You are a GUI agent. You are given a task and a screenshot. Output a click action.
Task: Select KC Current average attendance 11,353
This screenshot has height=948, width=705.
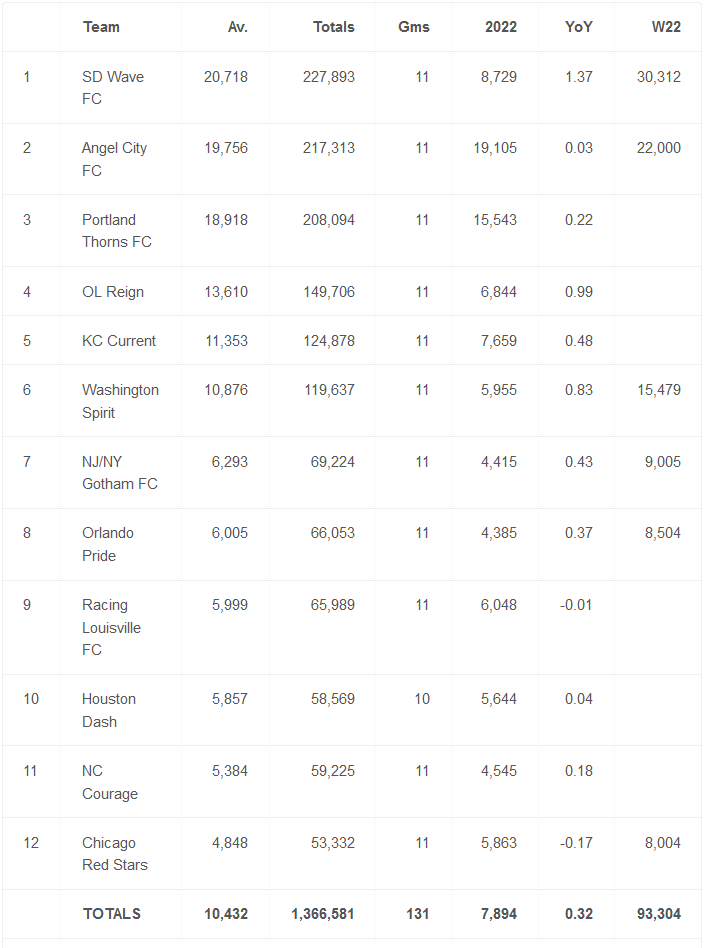click(226, 341)
